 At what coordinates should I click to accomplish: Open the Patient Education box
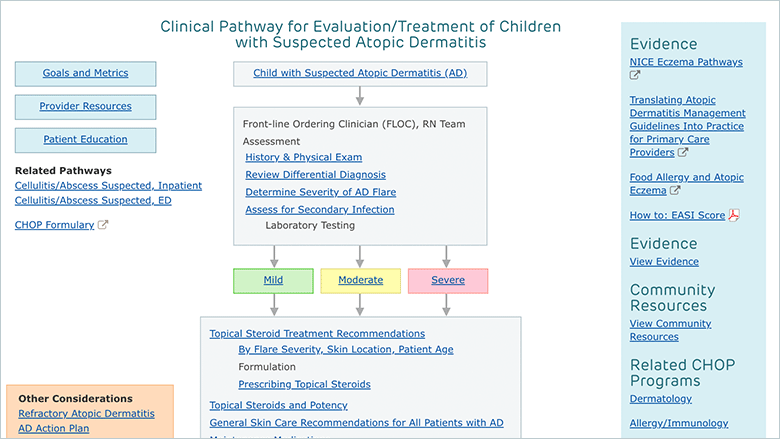pos(86,140)
